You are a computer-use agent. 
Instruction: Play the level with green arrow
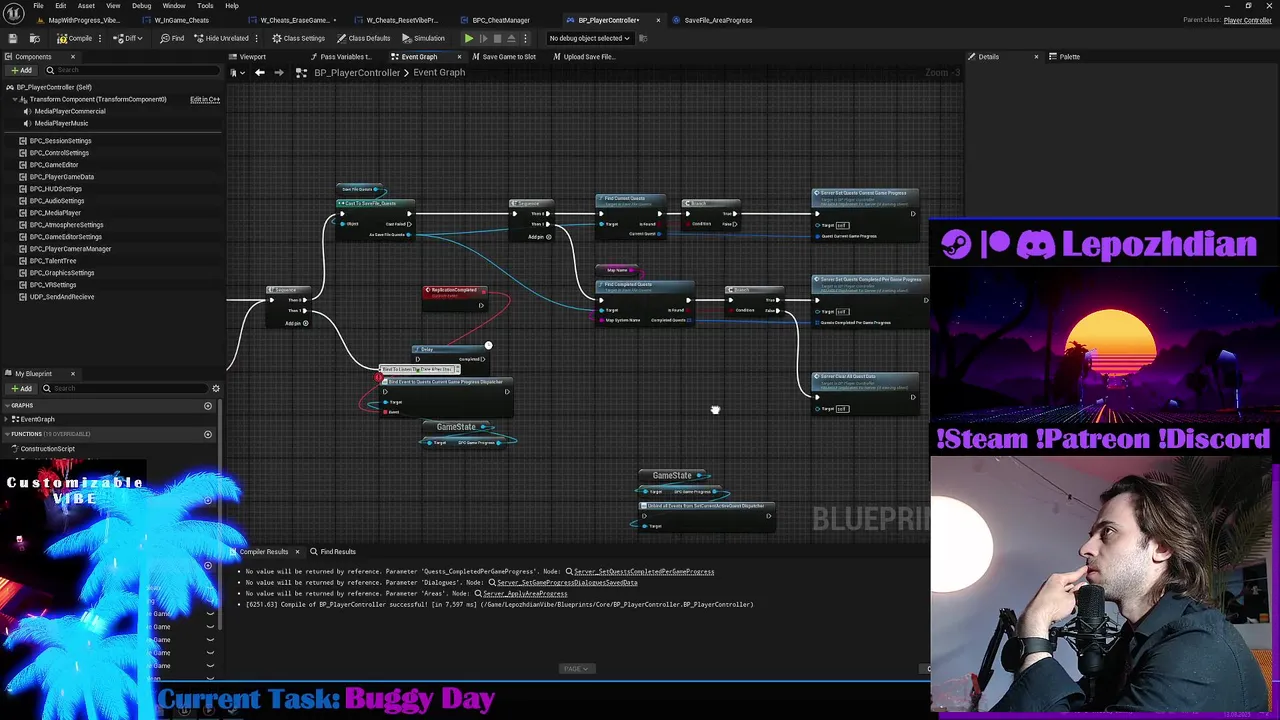[469, 38]
